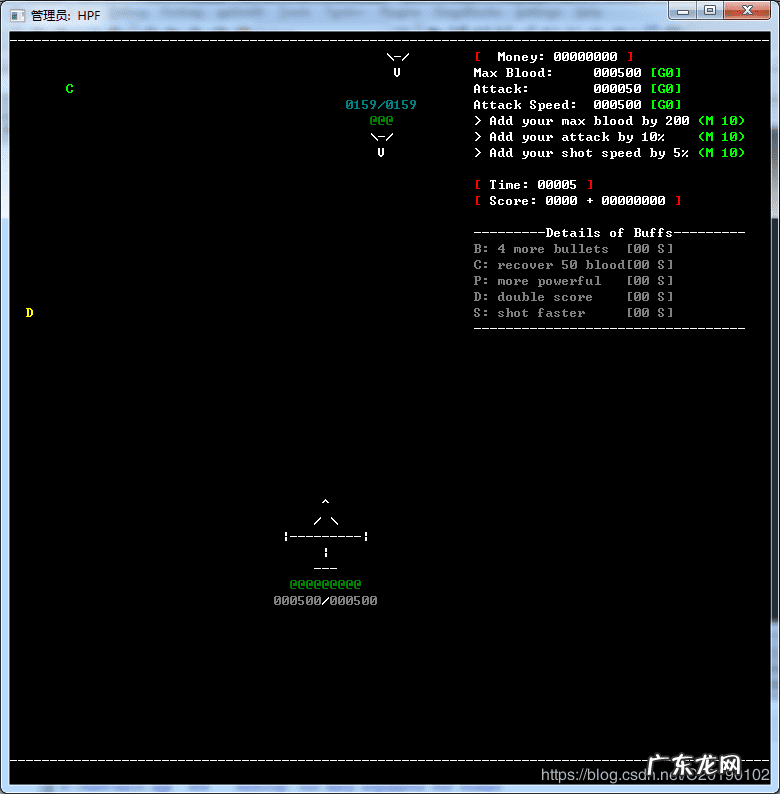Click the 'C: recover 50 blood' buff row
This screenshot has height=794, width=780.
tap(573, 265)
